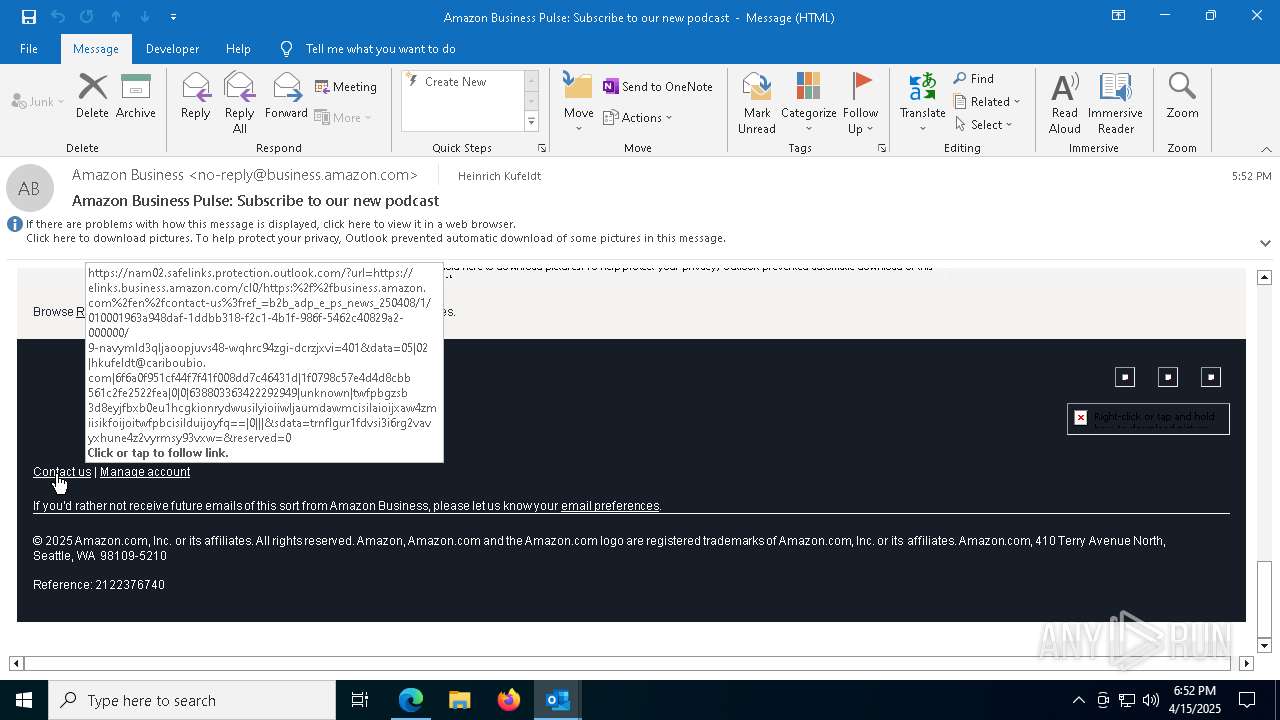Click second blocked social image placeholder

point(1168,377)
